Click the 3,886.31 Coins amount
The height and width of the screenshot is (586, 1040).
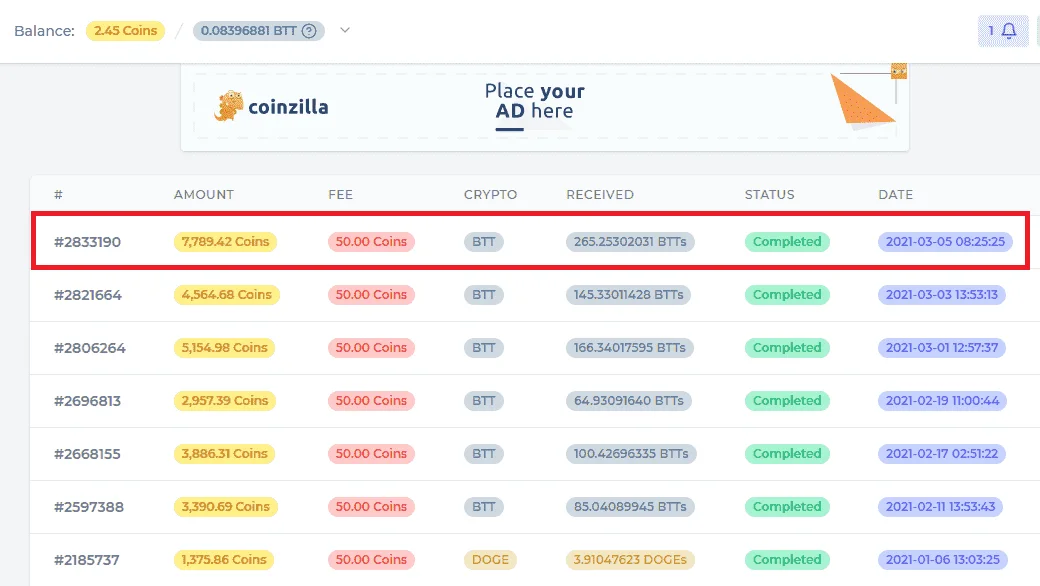[224, 453]
